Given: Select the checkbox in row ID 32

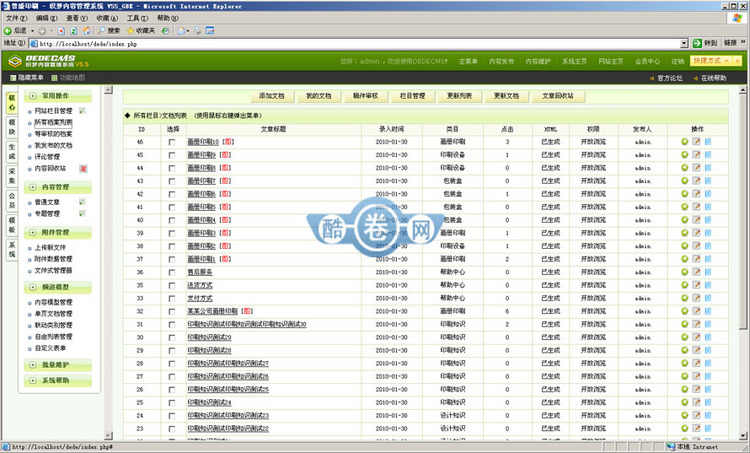Looking at the screenshot, I should 172,312.
